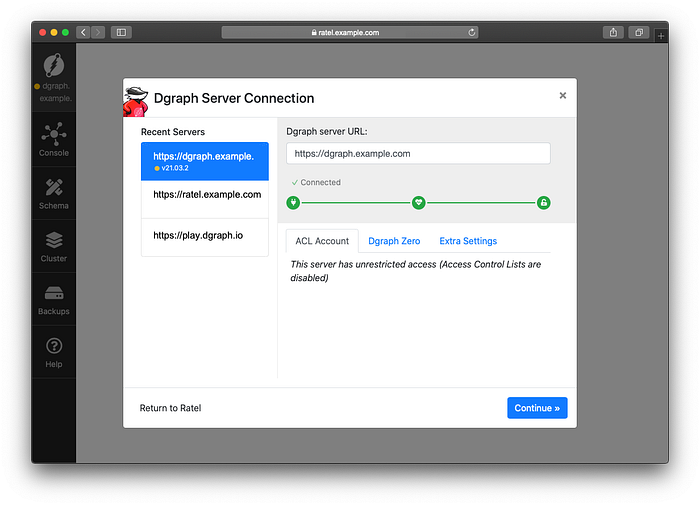Image resolution: width=700 pixels, height=505 pixels.
Task: Click the Dgraph server URL input field
Action: point(418,154)
